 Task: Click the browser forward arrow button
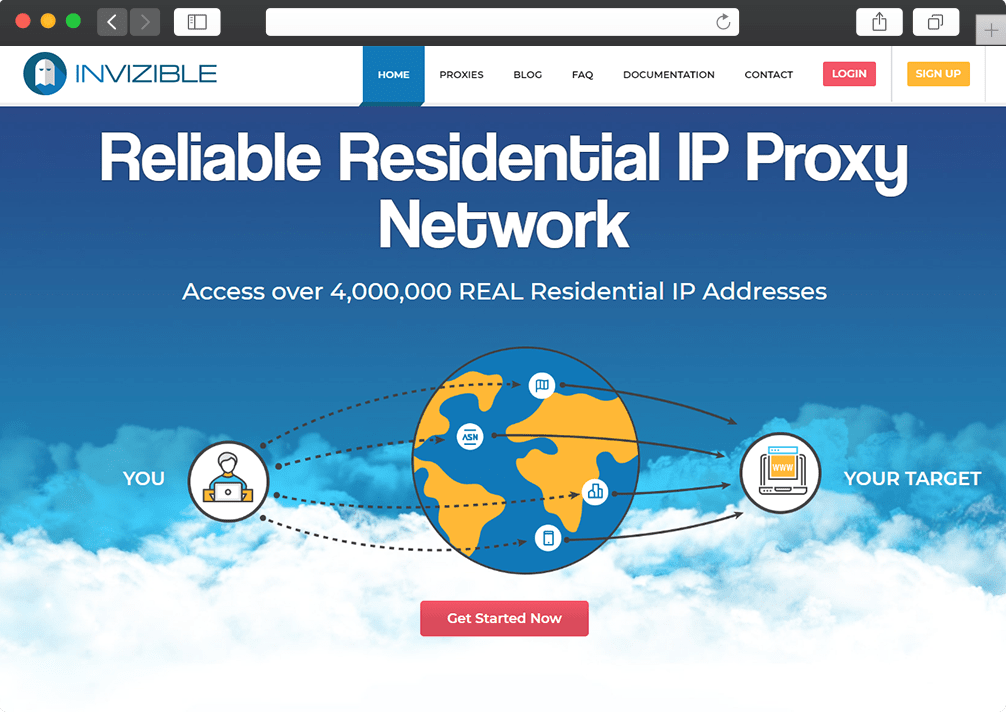coord(144,22)
